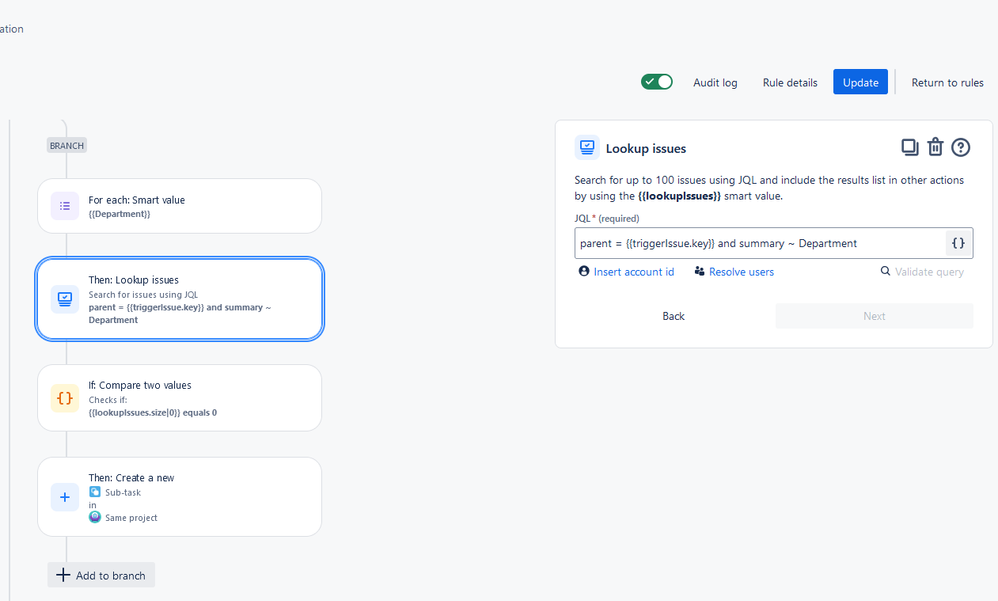The width and height of the screenshot is (998, 601).
Task: Open help for Lookup issues
Action: point(960,148)
